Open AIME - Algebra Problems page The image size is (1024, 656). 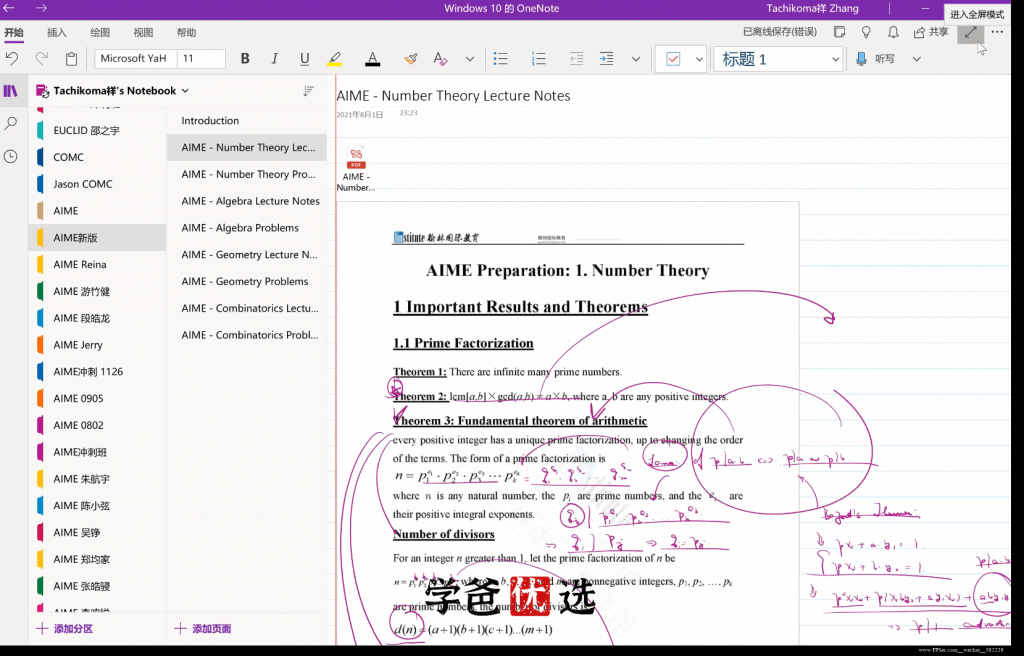point(247,228)
